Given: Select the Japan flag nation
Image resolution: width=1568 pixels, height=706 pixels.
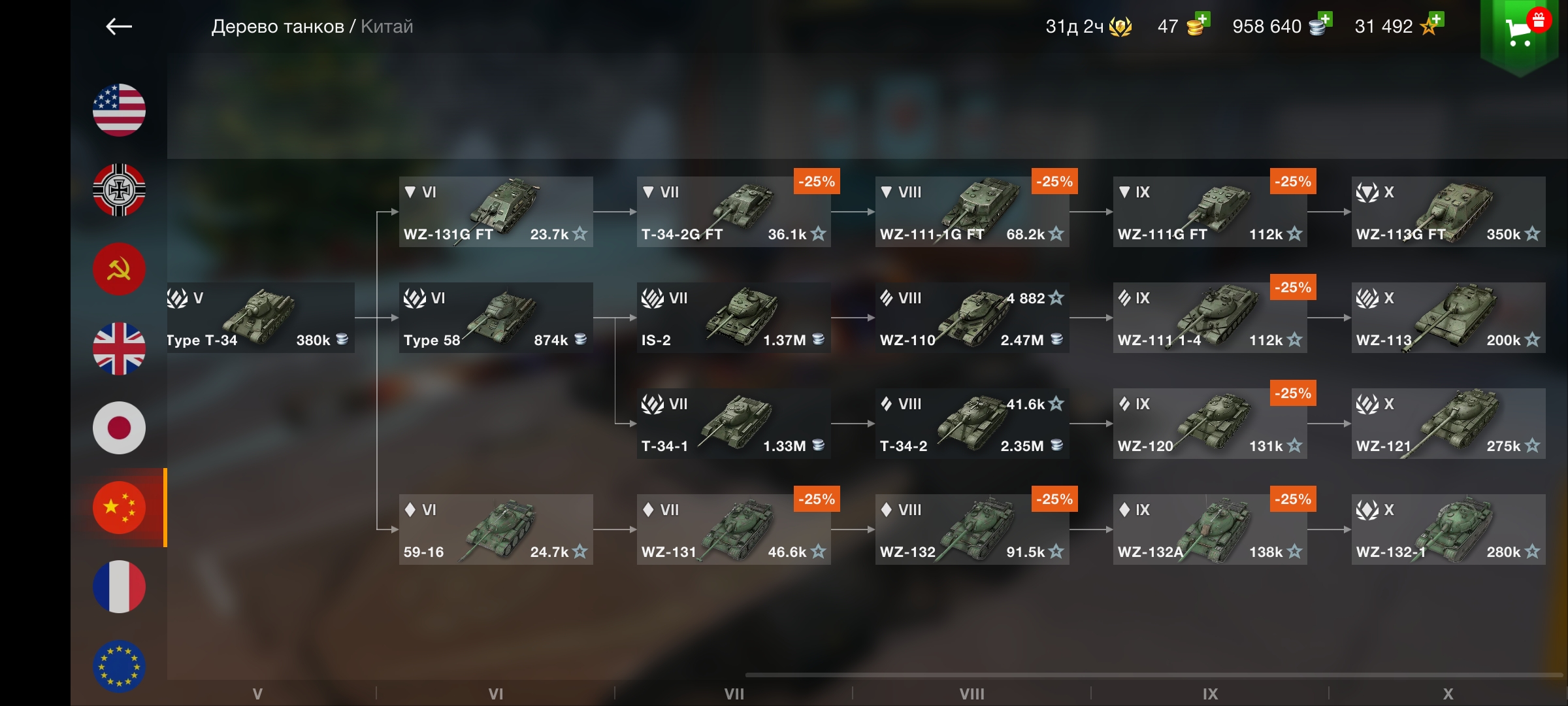Looking at the screenshot, I should pos(119,428).
